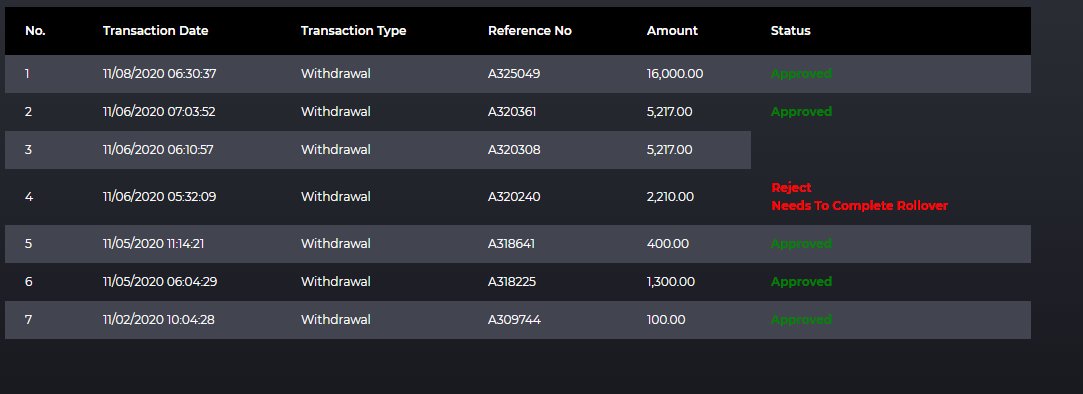Click the amount 5,217.00 for A320308
The height and width of the screenshot is (394, 1083).
point(669,150)
